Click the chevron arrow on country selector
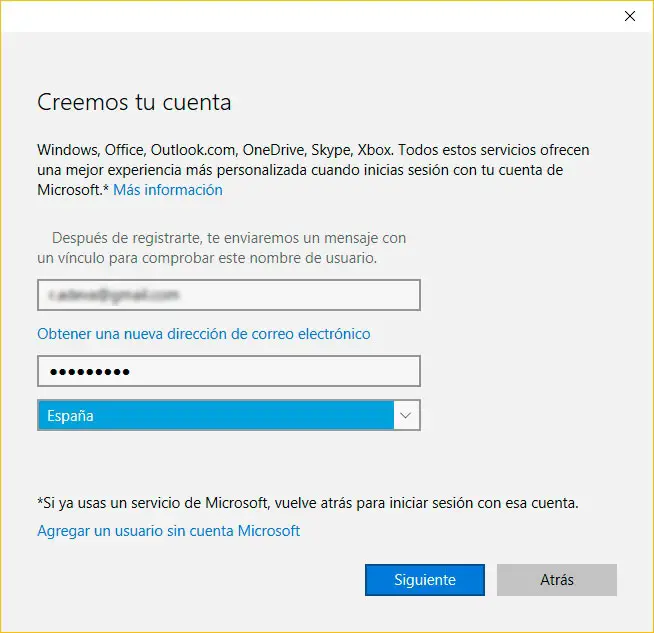The width and height of the screenshot is (654, 633). (x=405, y=415)
